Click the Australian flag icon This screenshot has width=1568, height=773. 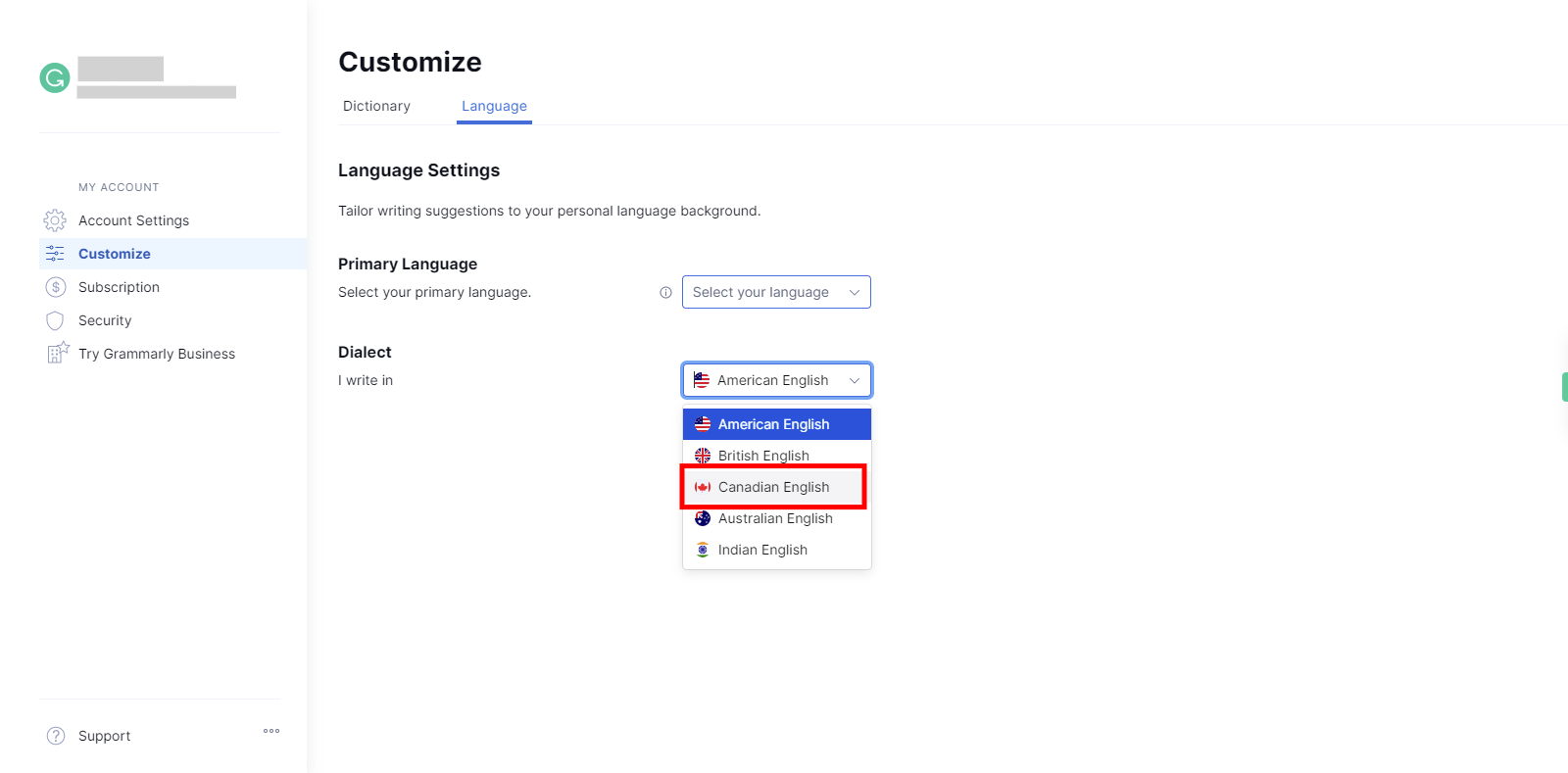(703, 518)
